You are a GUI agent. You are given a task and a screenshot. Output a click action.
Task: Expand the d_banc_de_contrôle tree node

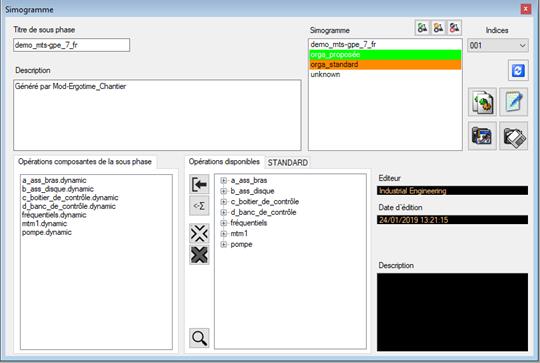point(224,212)
